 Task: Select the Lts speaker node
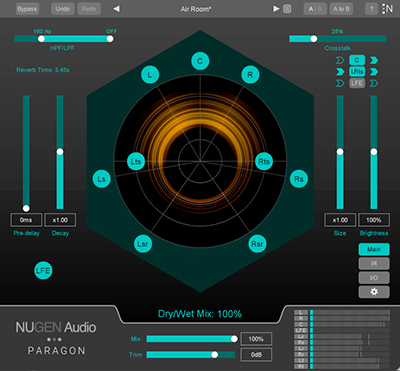(x=136, y=162)
